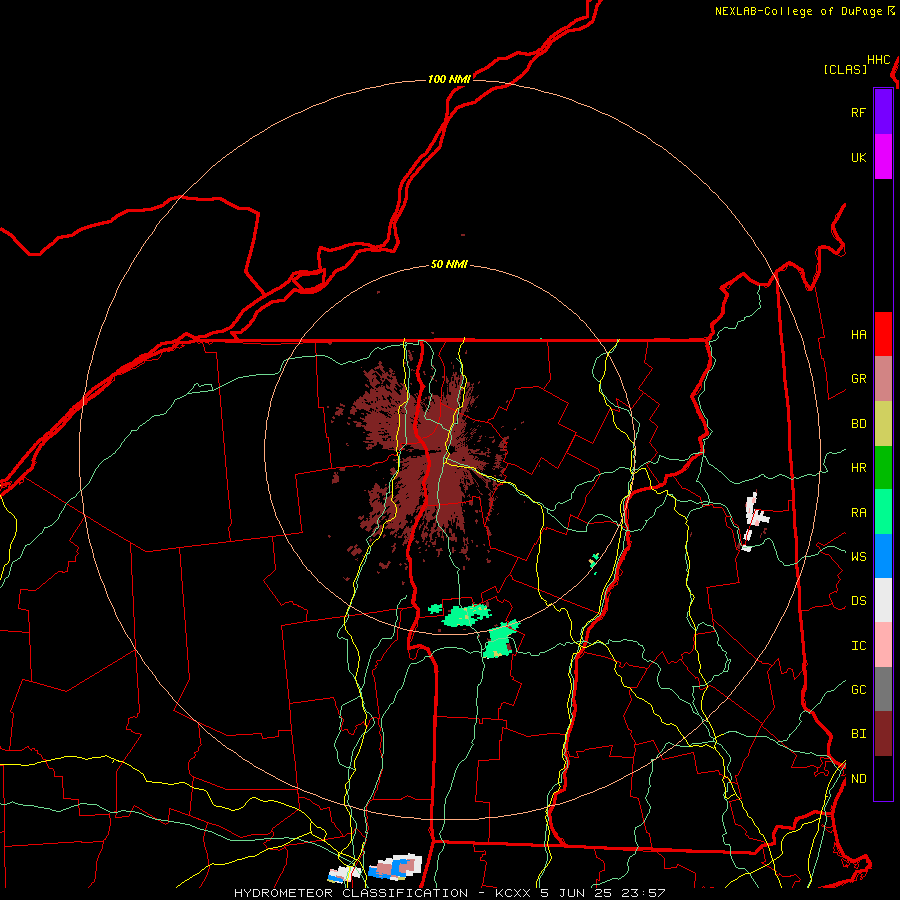
Task: Click the 5 JUN 25 date text
Action: click(x=577, y=893)
